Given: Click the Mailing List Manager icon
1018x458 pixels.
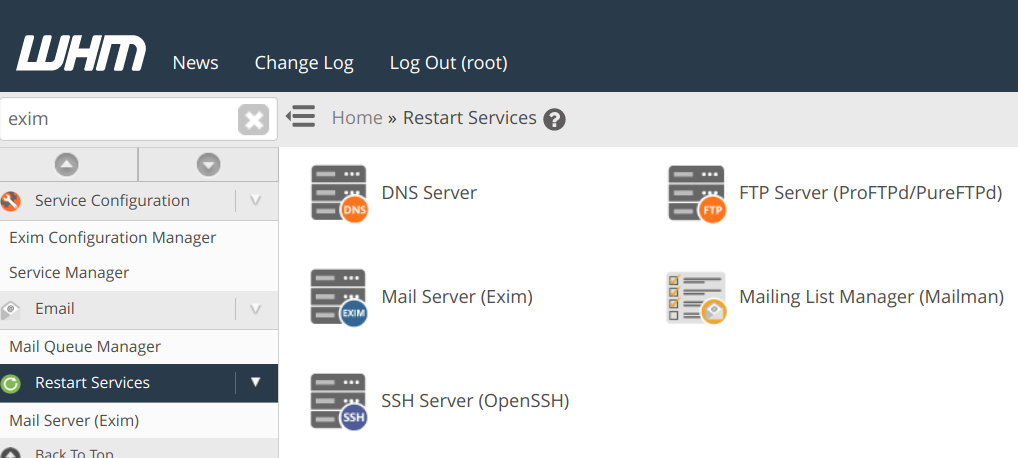Looking at the screenshot, I should tap(697, 297).
